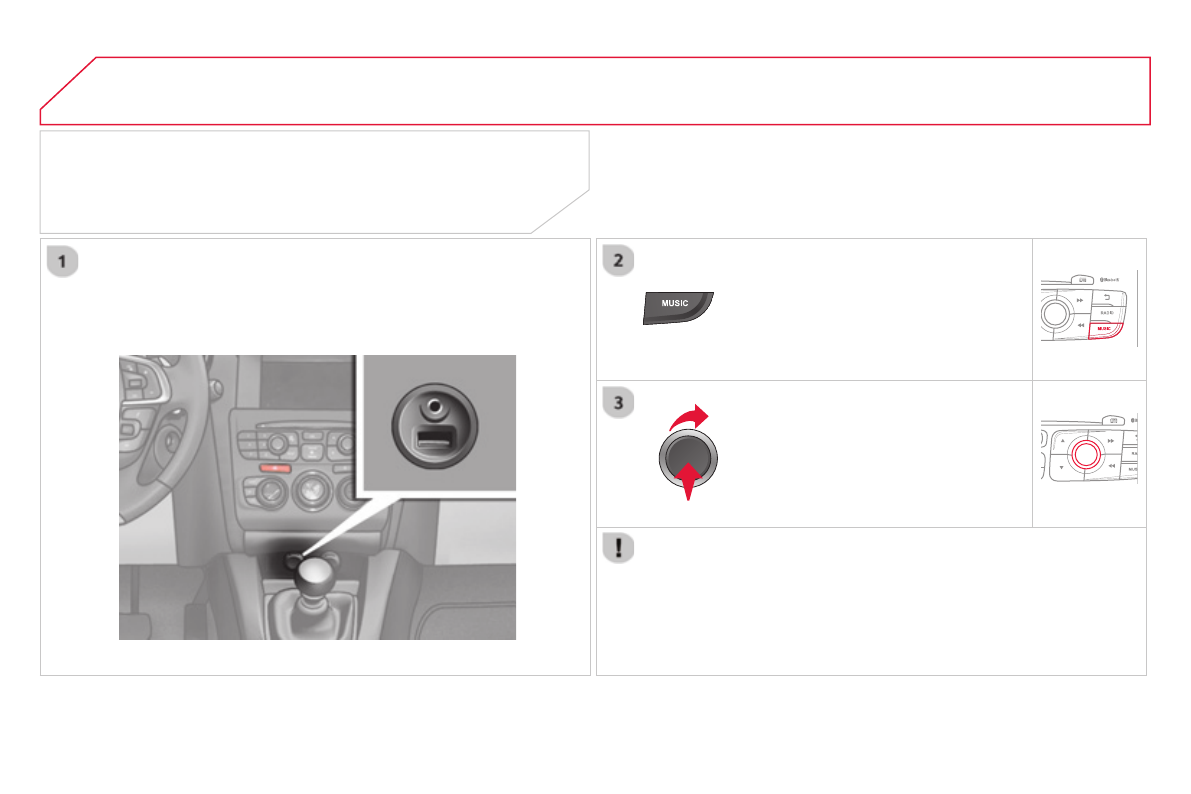Click the down arrow key in lower panel diagram
This screenshot has width=1191, height=794.
(1061, 467)
